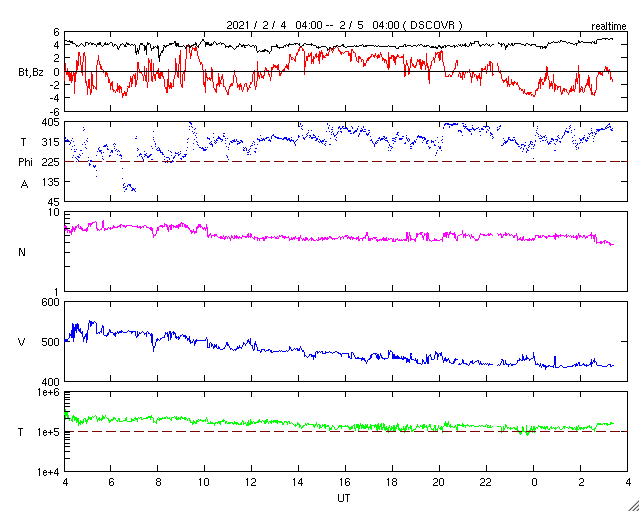Screen dimensions: 640x512
Task: Click the "12" hour tick on the UT axis
Action: tap(251, 482)
